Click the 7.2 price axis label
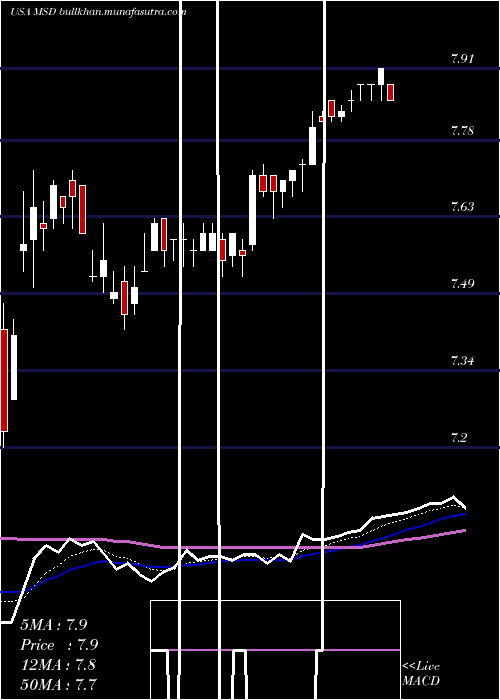The width and height of the screenshot is (500, 700). click(x=459, y=437)
